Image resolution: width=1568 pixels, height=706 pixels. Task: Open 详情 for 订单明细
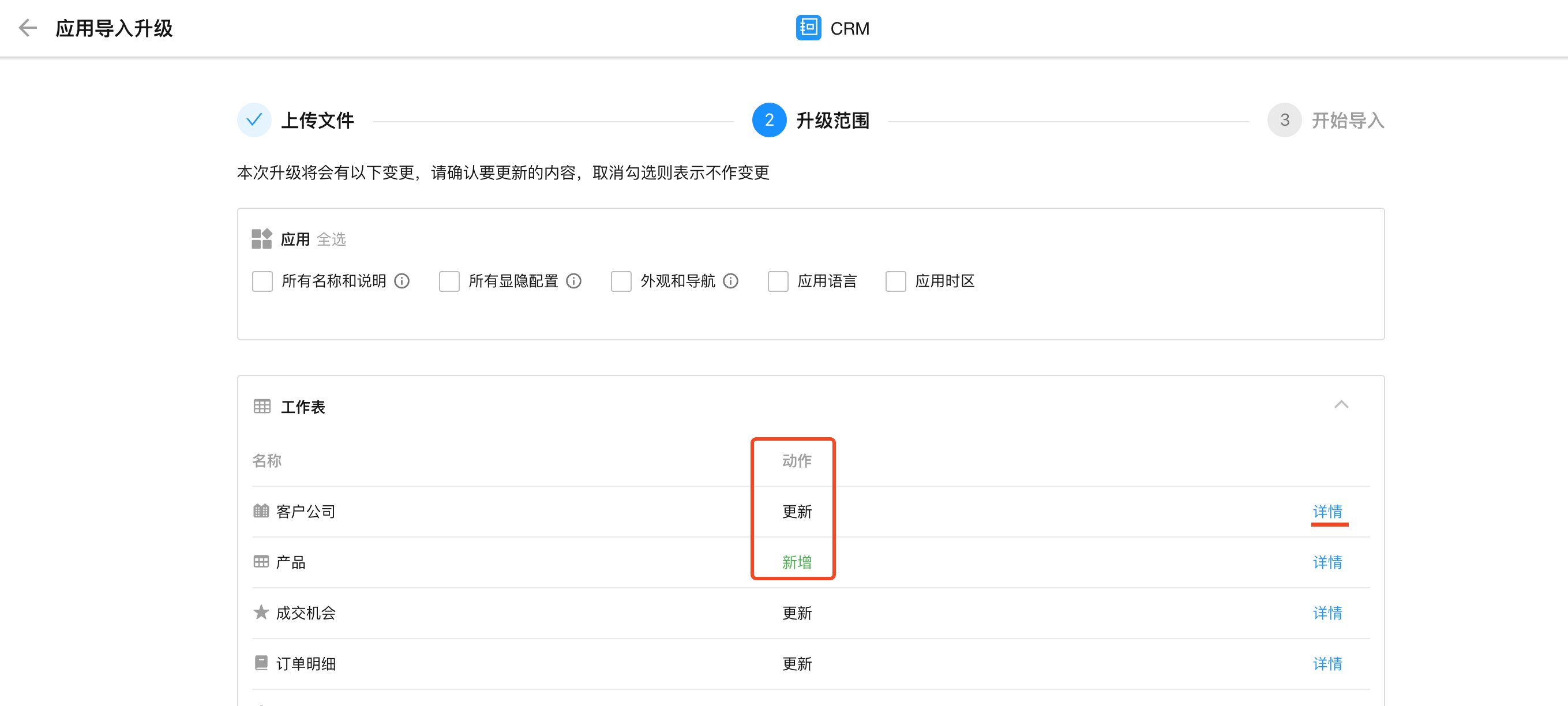[1327, 663]
